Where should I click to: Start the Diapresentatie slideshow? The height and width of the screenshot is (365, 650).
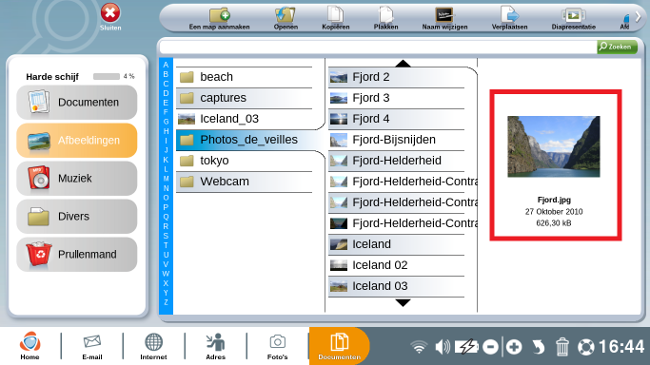573,19
